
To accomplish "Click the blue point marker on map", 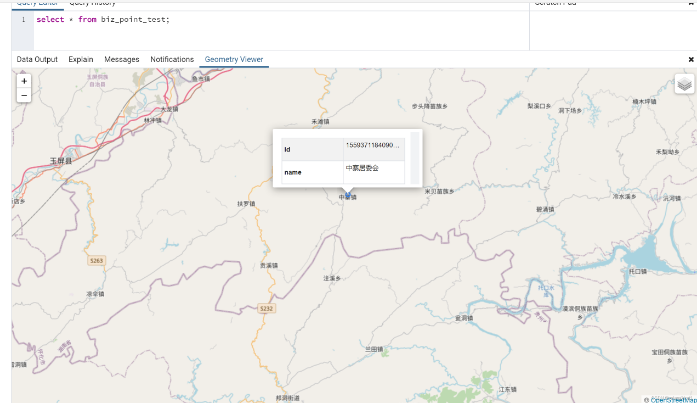I will point(348,196).
